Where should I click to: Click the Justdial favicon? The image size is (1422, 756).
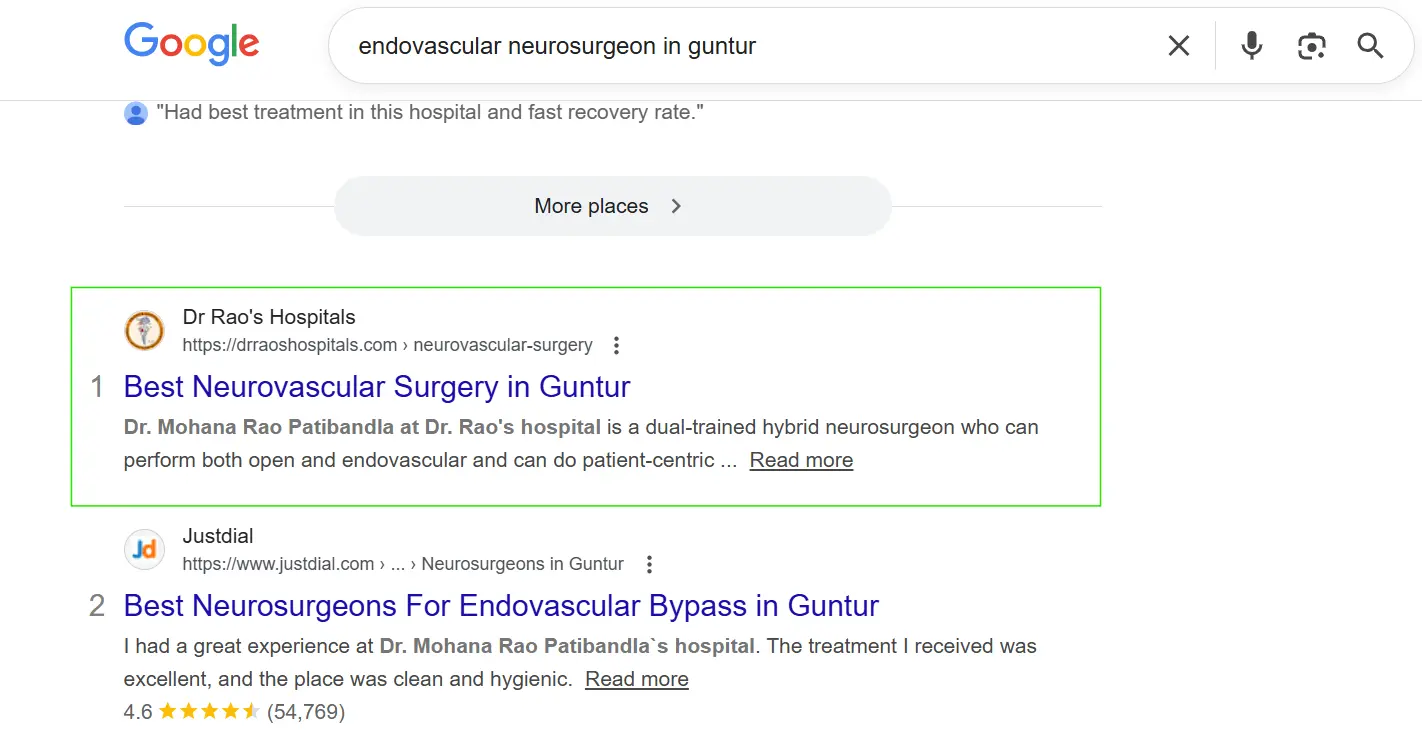tap(144, 550)
